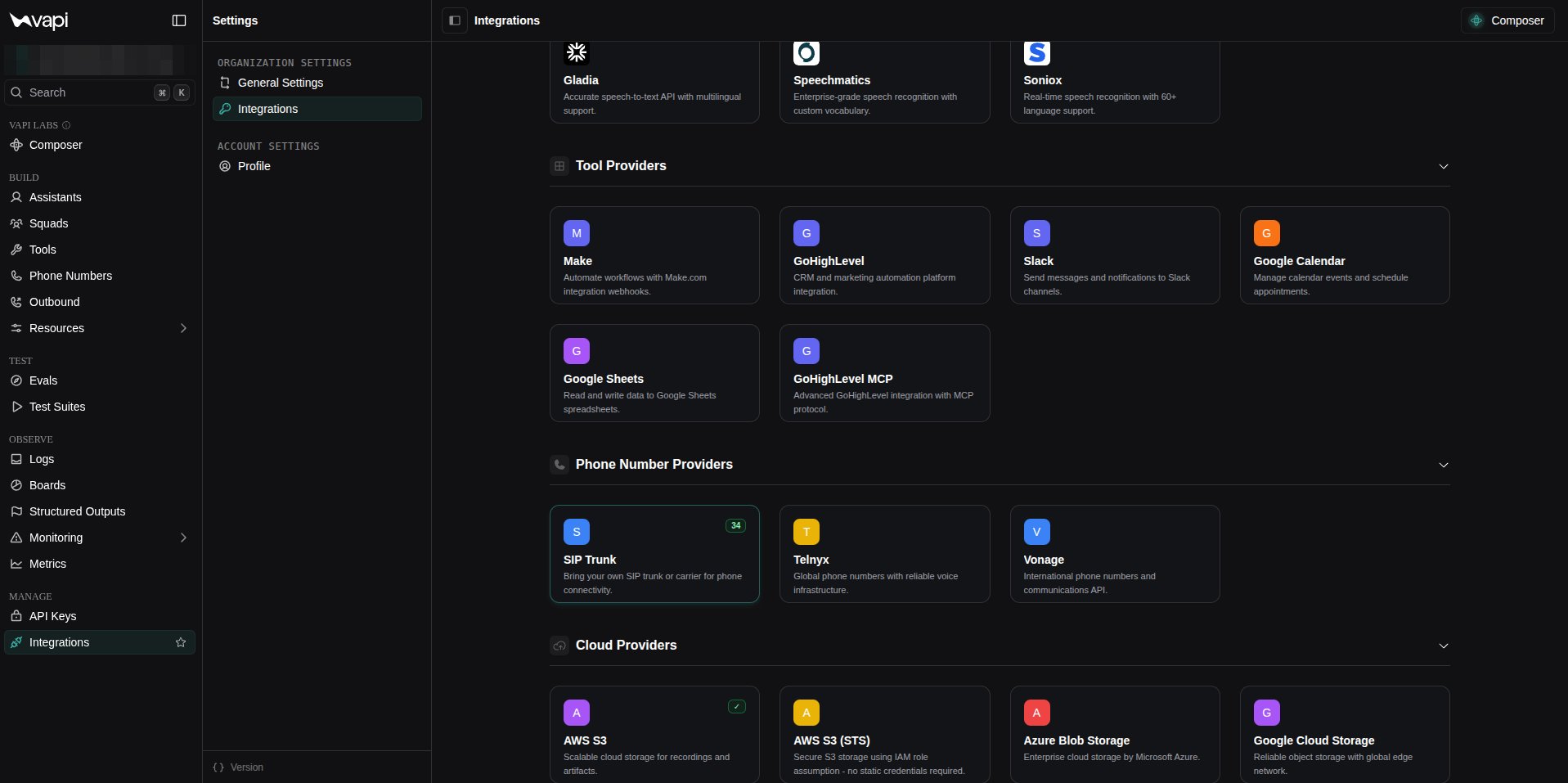Go to Assistants page
1568x783 pixels.
(x=99, y=197)
